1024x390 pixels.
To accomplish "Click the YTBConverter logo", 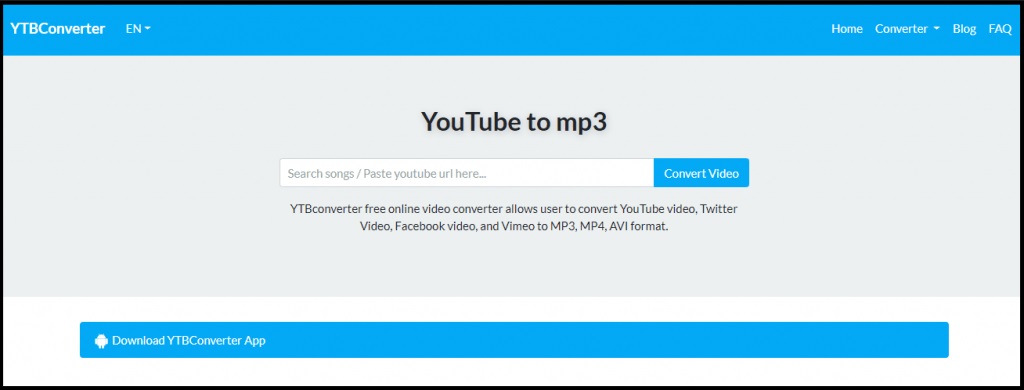I will (57, 29).
